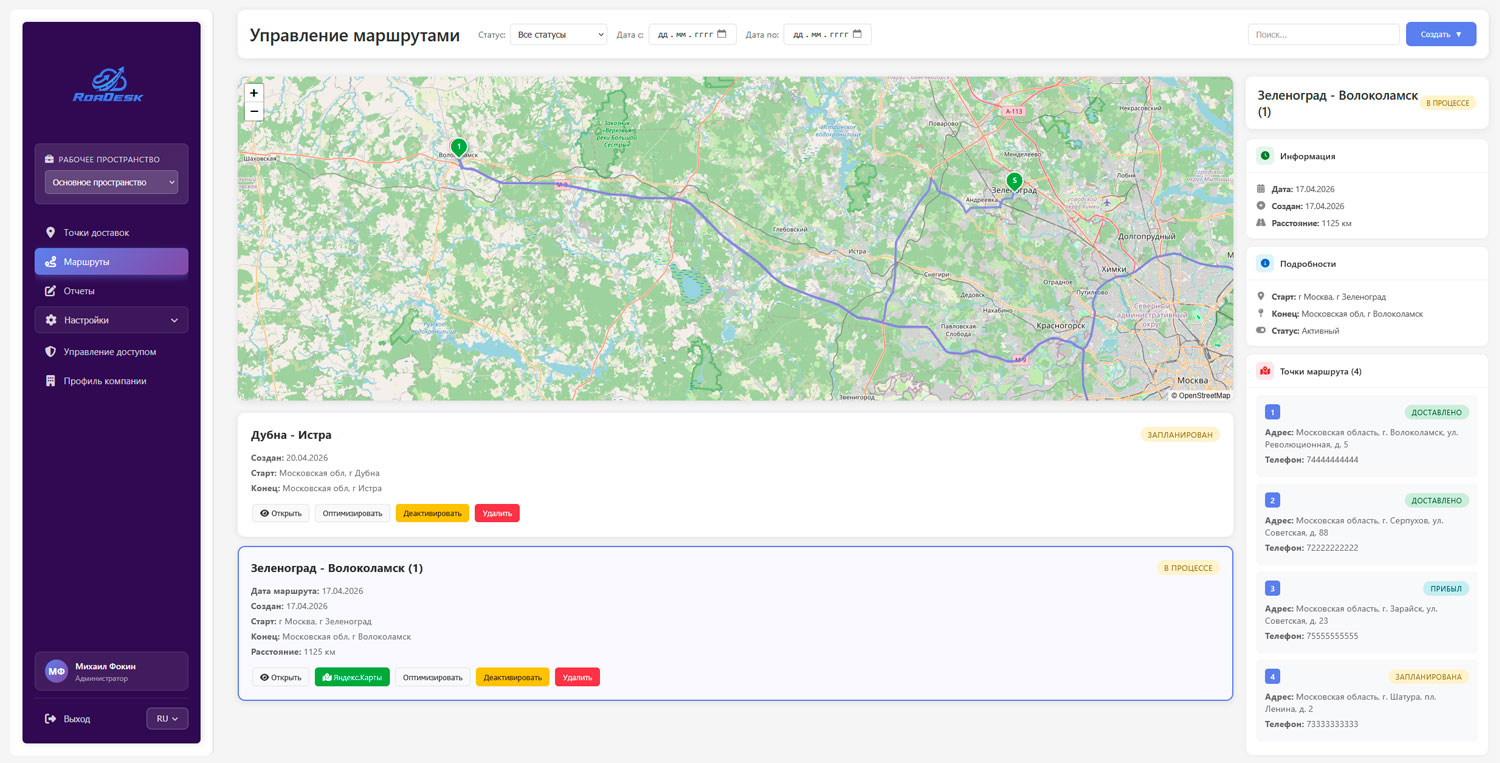Click map marker 1 at Волоколамск
Viewport: 1500px width, 763px height.
point(459,148)
